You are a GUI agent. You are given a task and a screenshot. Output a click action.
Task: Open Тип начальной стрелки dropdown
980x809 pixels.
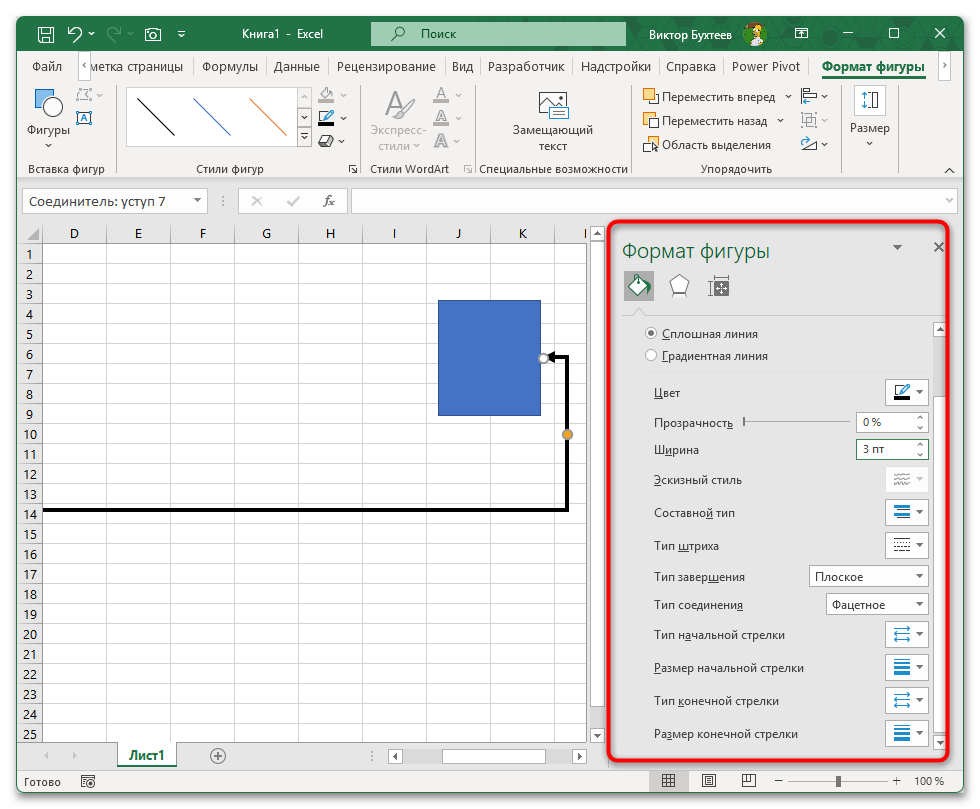point(907,635)
